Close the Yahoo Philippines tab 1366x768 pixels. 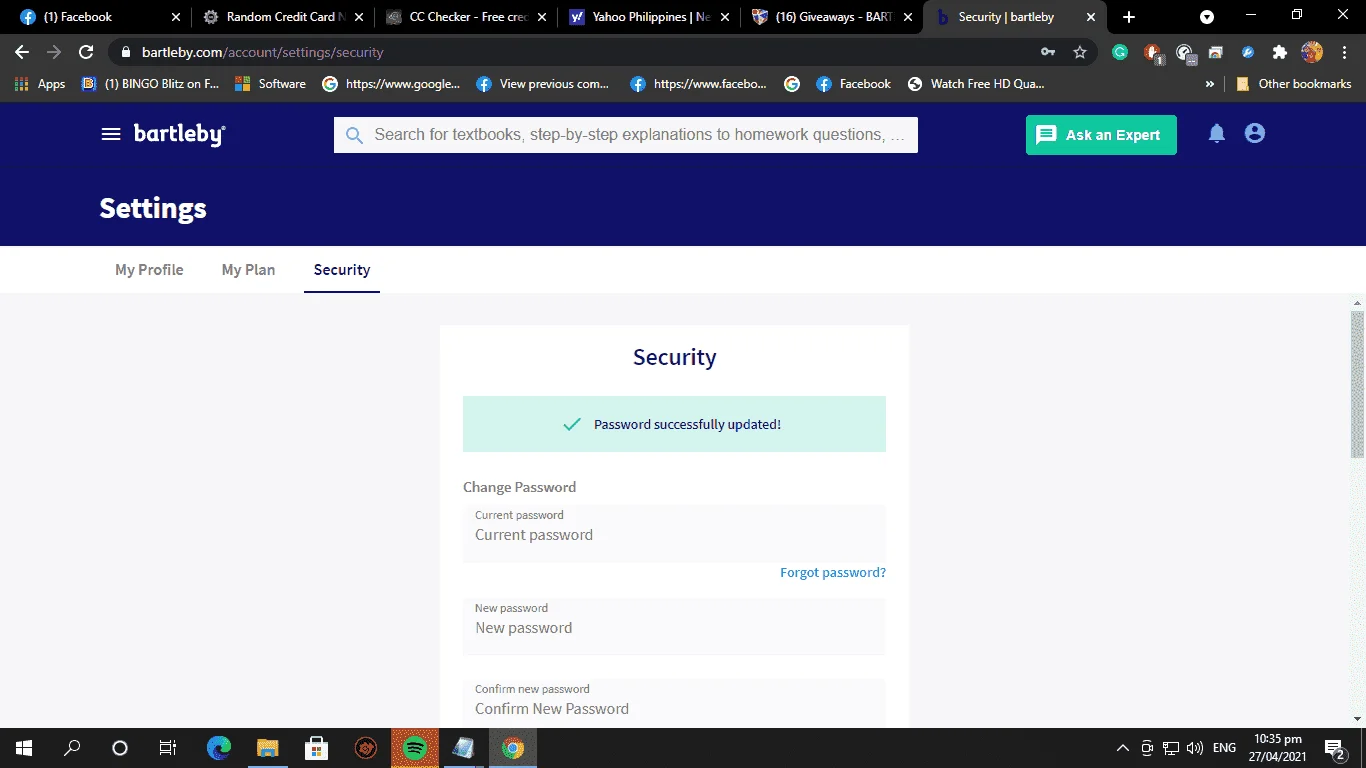725,17
